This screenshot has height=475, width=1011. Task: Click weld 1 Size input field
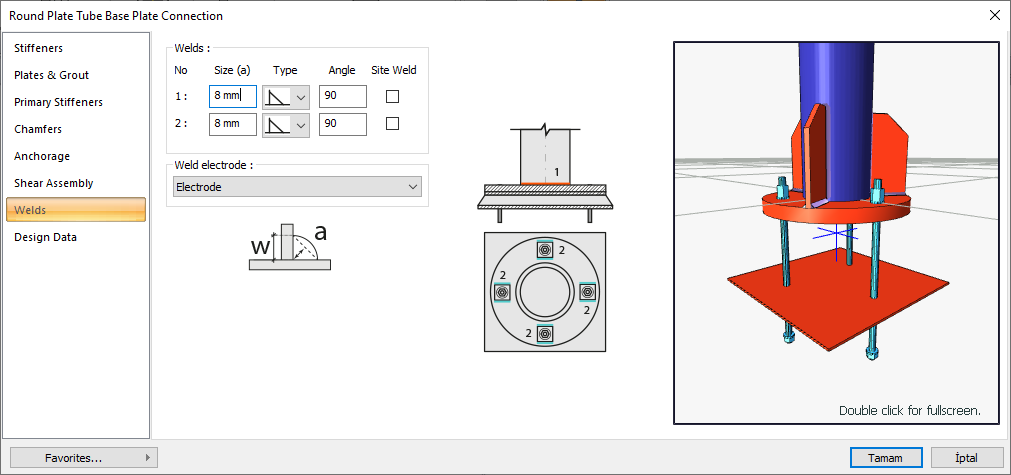tap(232, 97)
